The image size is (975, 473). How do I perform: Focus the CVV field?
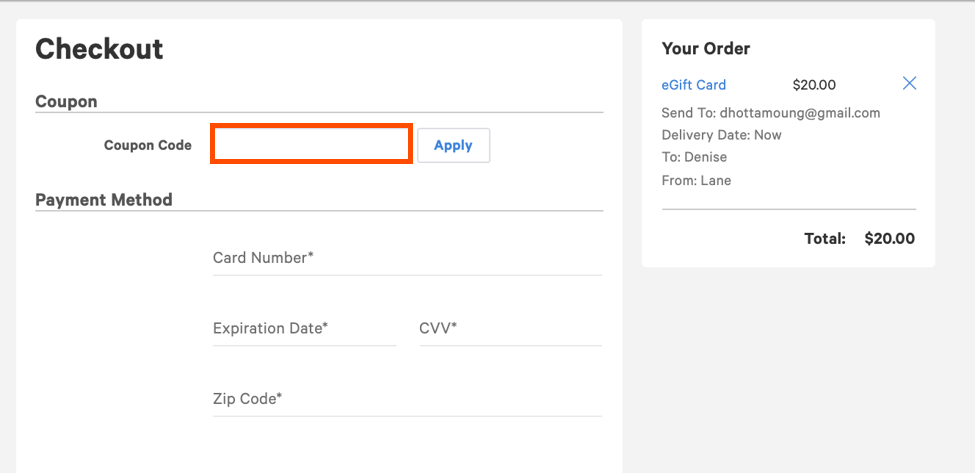[510, 328]
